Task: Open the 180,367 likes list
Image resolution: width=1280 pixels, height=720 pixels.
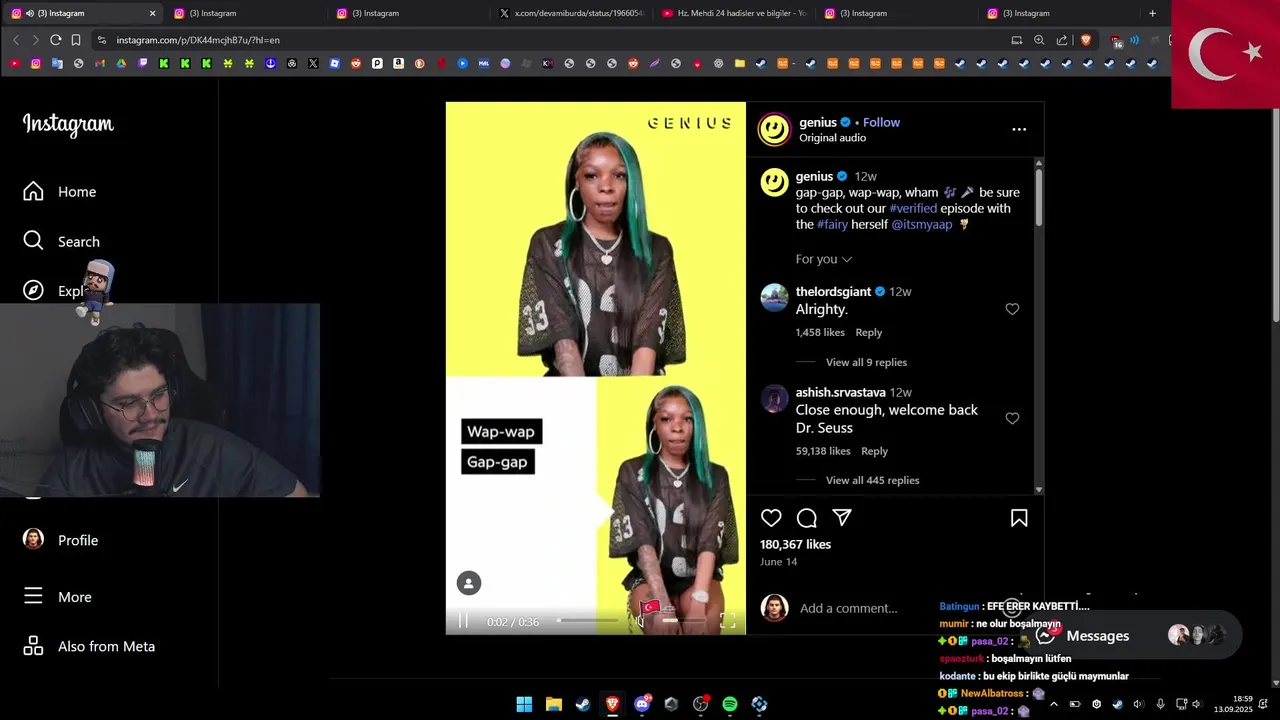Action: coord(795,544)
